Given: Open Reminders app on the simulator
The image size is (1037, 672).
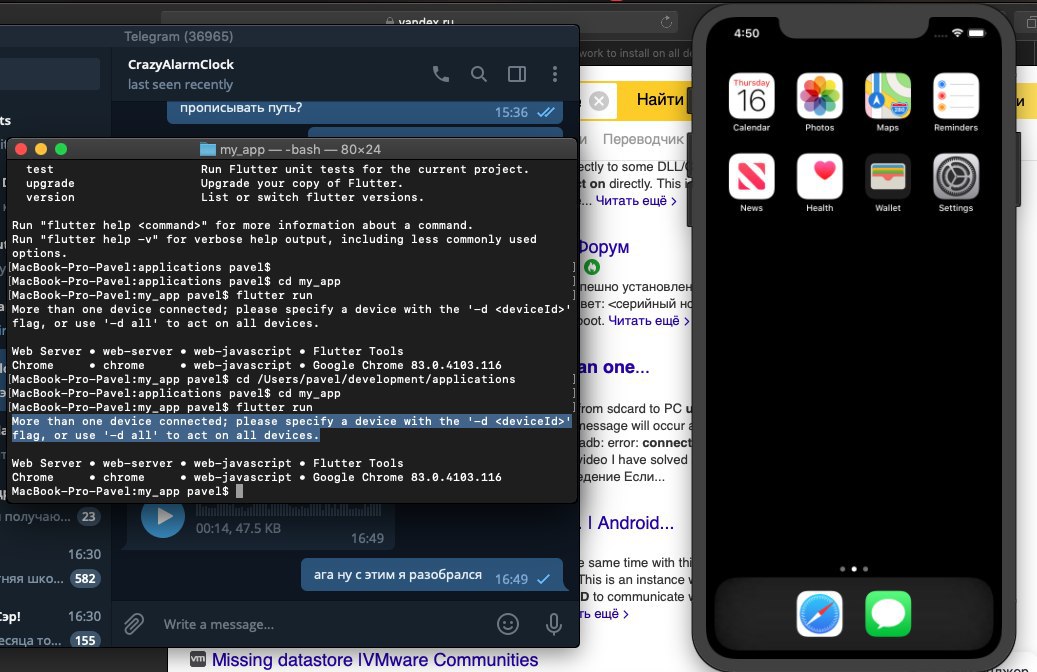Looking at the screenshot, I should (x=956, y=96).
